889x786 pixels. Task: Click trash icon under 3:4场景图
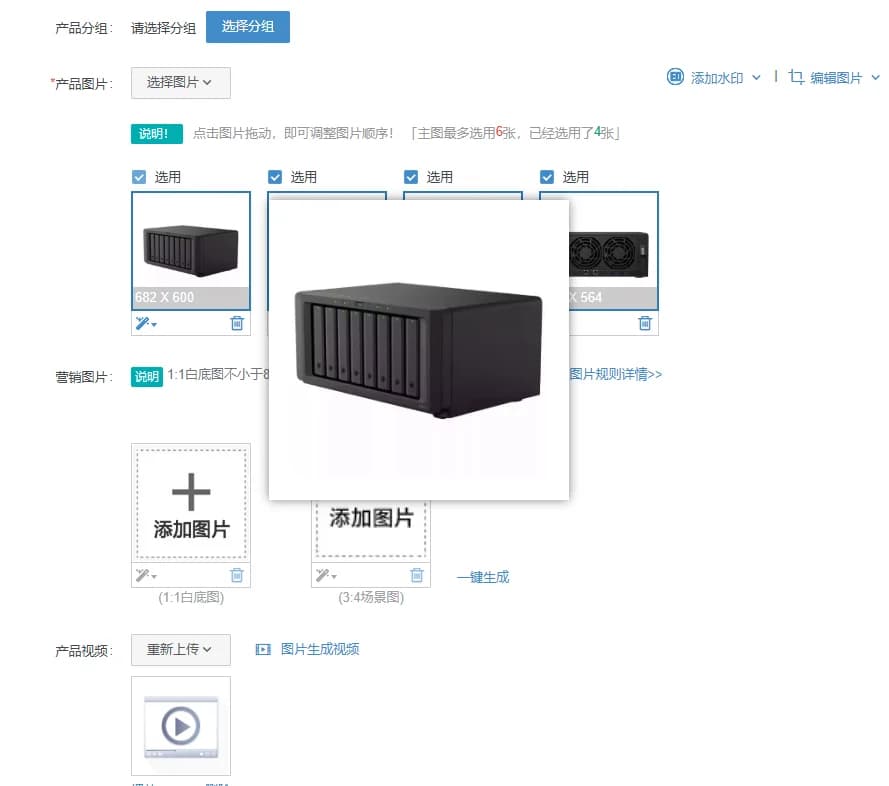click(417, 575)
